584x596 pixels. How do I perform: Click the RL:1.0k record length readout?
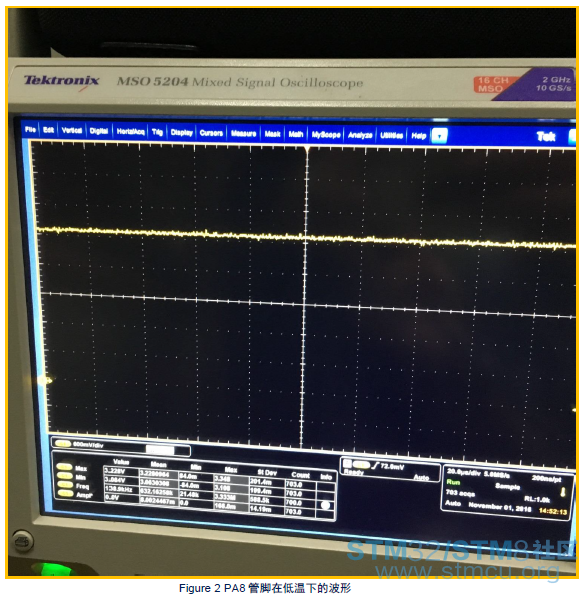tap(537, 499)
